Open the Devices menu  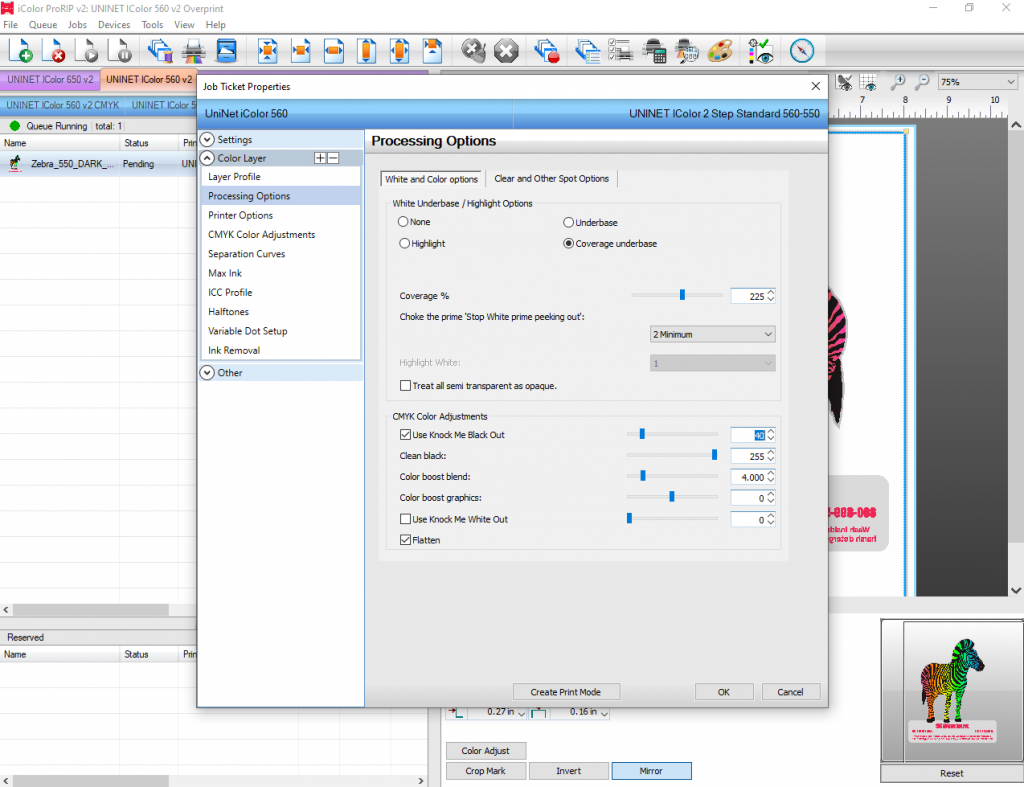coord(114,25)
